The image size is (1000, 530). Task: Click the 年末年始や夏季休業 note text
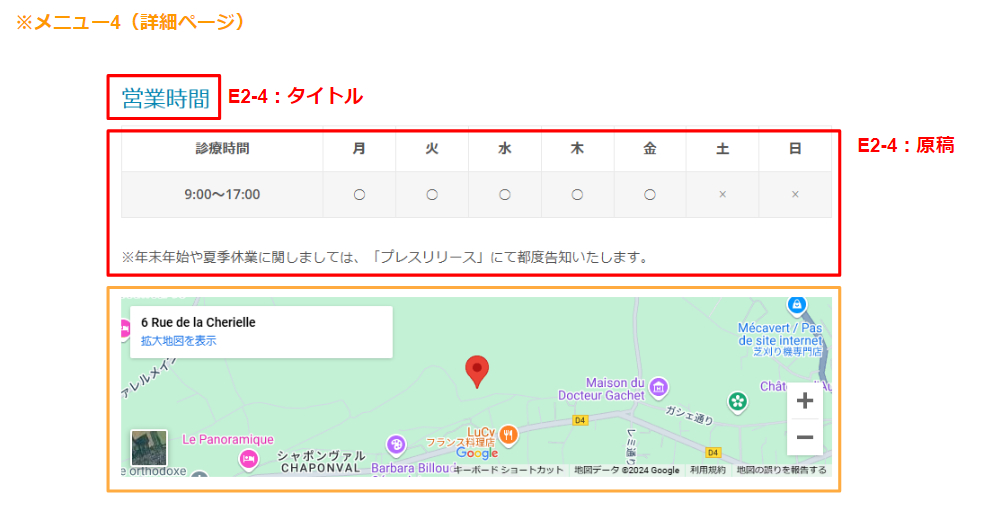click(386, 257)
